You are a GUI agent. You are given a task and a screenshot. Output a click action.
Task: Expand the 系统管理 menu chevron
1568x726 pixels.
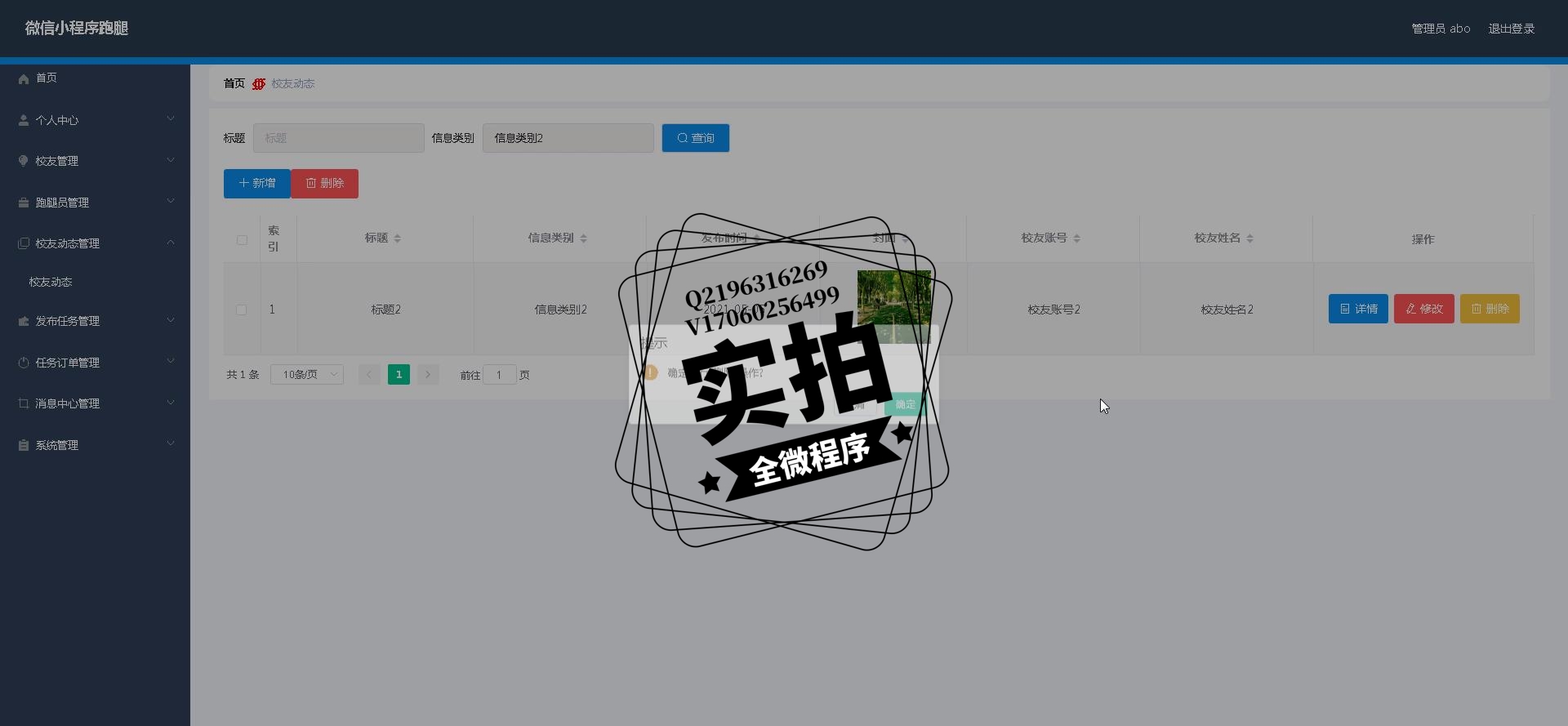171,444
